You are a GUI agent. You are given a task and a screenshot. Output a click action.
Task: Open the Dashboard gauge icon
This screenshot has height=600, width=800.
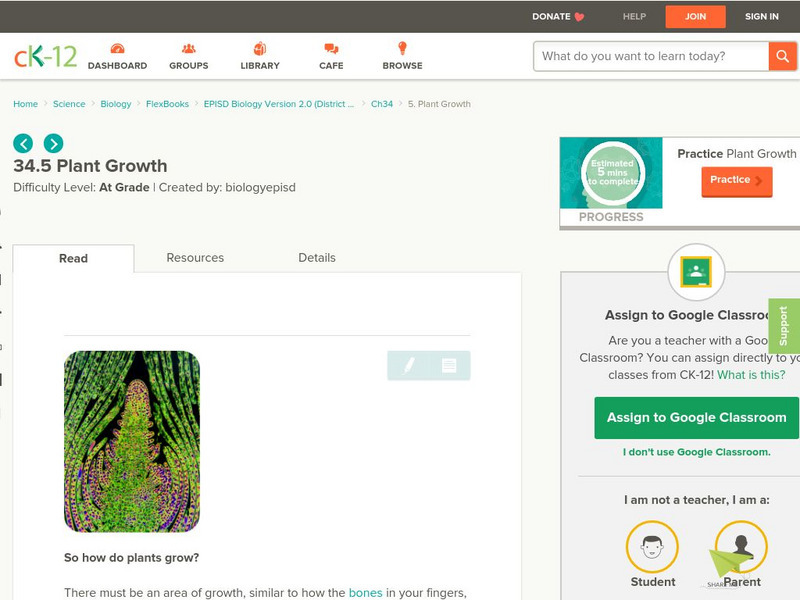point(117,48)
